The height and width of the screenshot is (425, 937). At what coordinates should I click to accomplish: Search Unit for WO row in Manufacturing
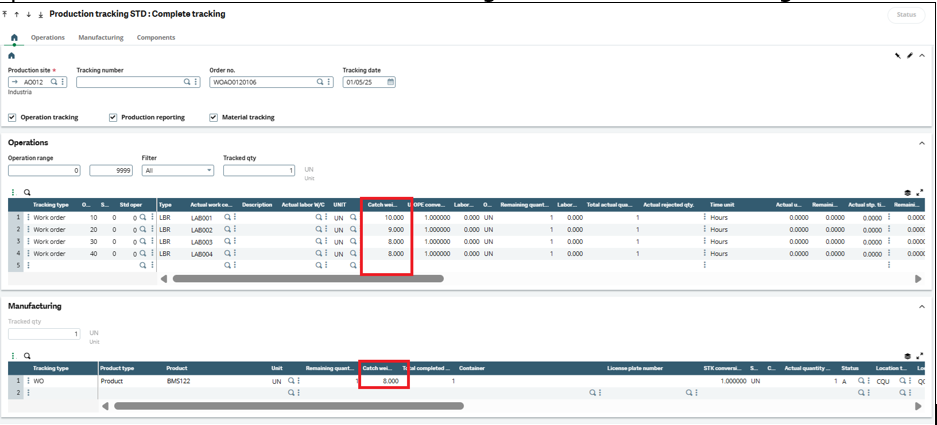[291, 381]
